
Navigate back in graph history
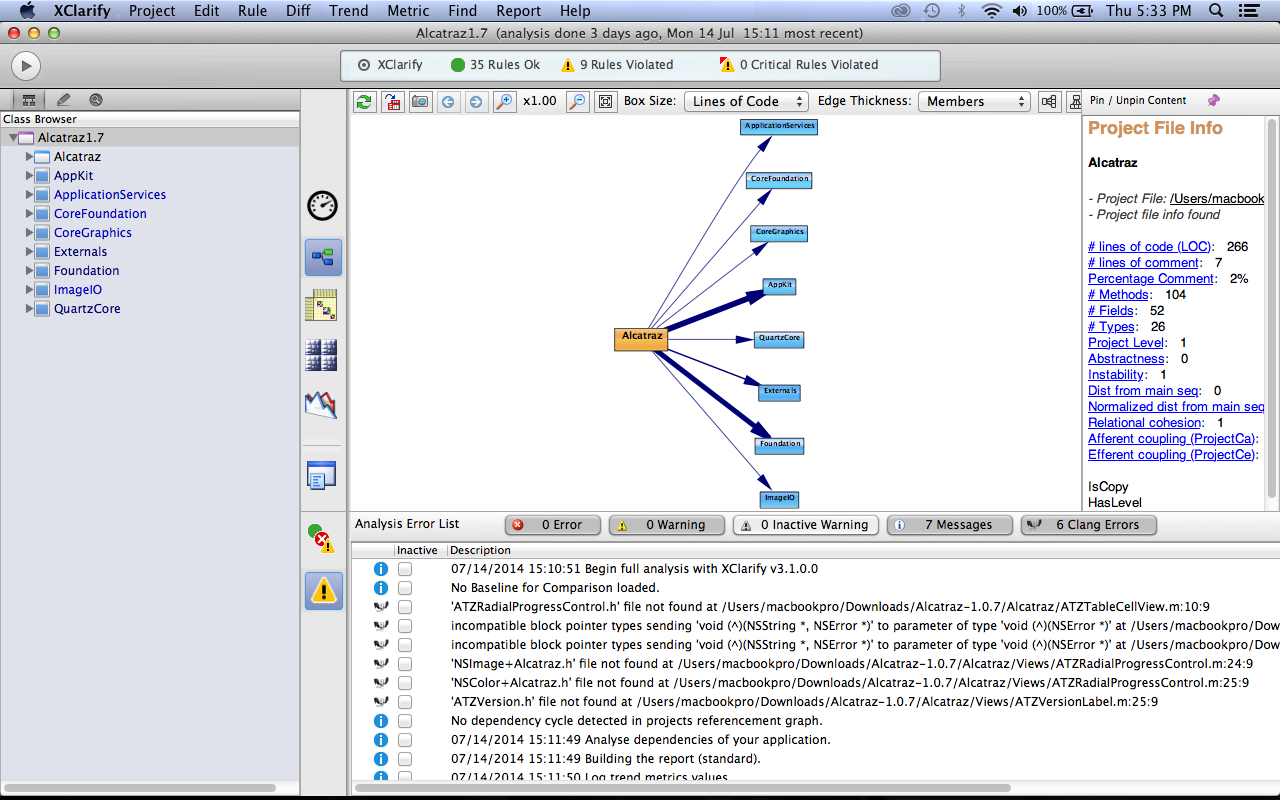tap(448, 101)
